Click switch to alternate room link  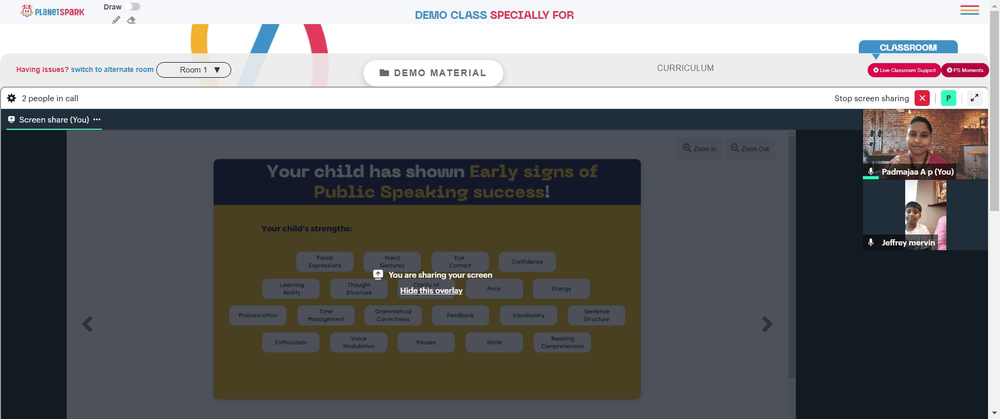click(x=112, y=70)
